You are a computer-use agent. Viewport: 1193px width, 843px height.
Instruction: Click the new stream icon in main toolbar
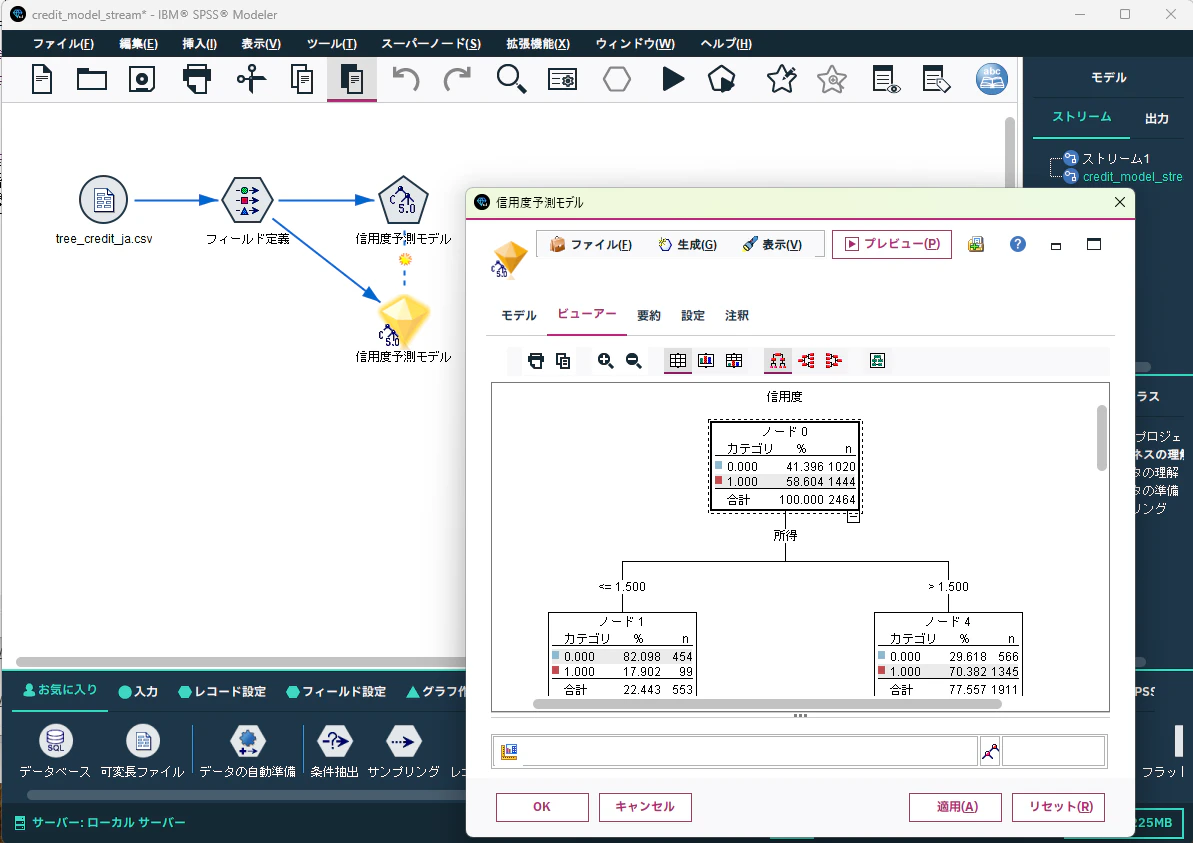(42, 79)
